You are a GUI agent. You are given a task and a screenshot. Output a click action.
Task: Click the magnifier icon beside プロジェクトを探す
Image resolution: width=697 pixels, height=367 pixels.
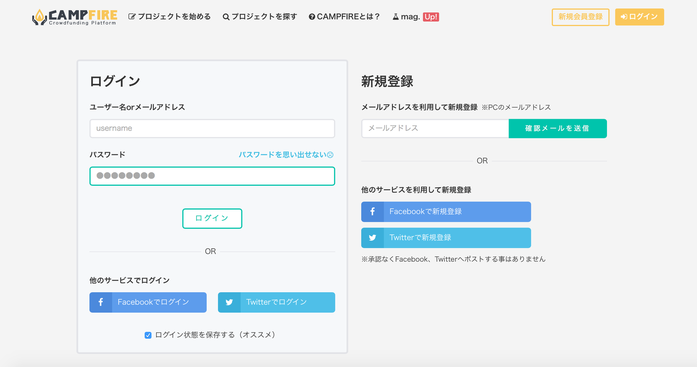coord(226,17)
